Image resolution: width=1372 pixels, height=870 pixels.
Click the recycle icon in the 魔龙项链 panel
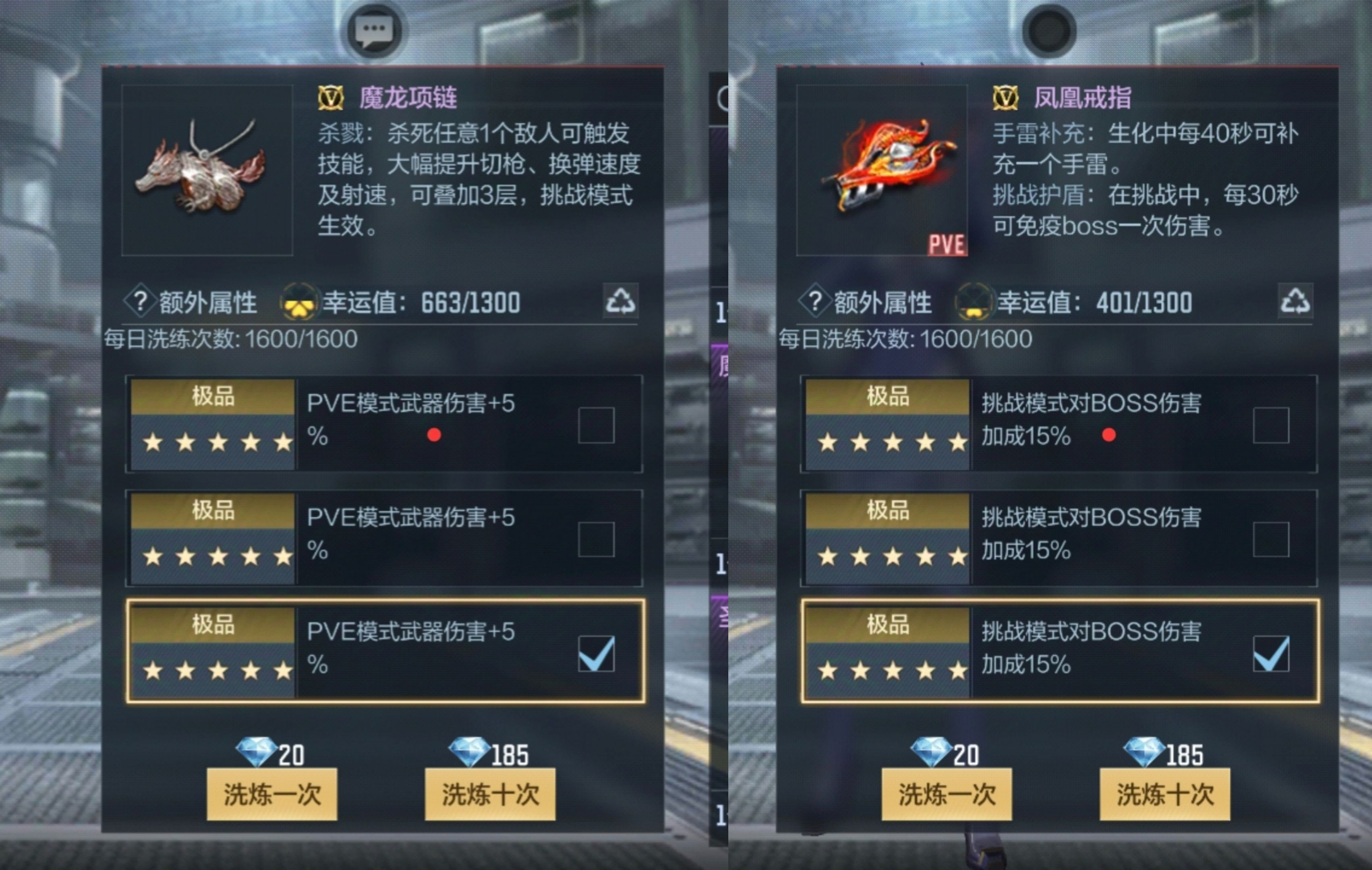coord(620,300)
